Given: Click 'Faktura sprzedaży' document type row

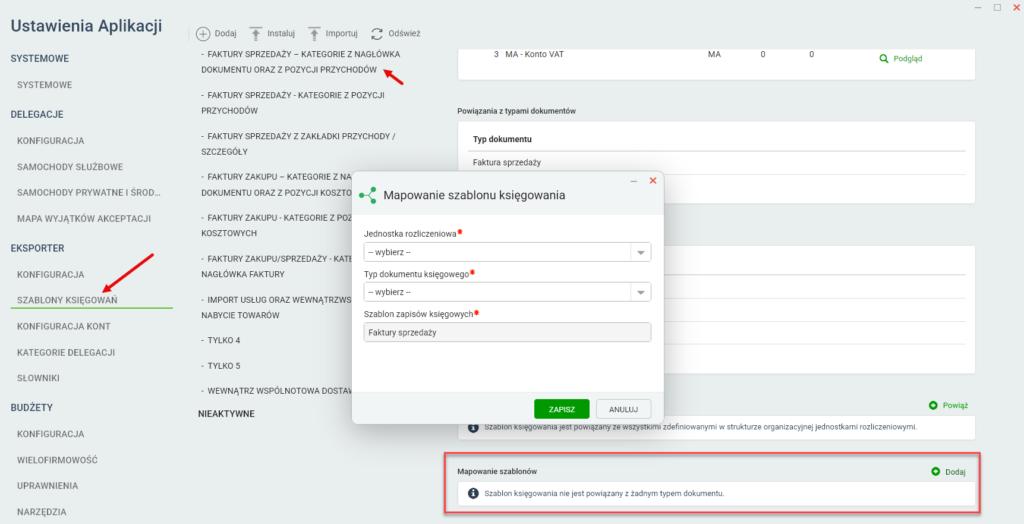Looking at the screenshot, I should 507,163.
